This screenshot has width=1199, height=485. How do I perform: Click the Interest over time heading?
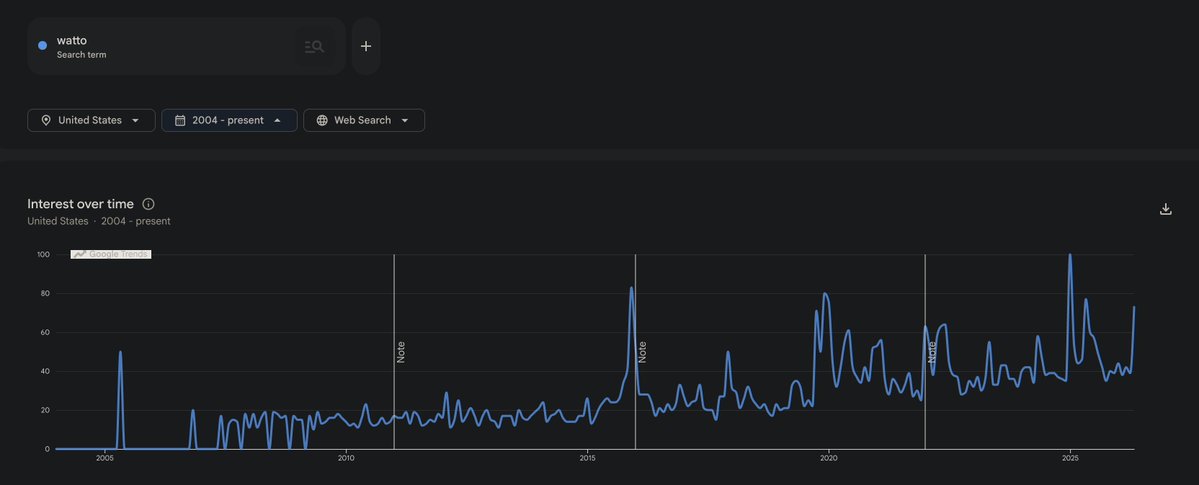[80, 204]
